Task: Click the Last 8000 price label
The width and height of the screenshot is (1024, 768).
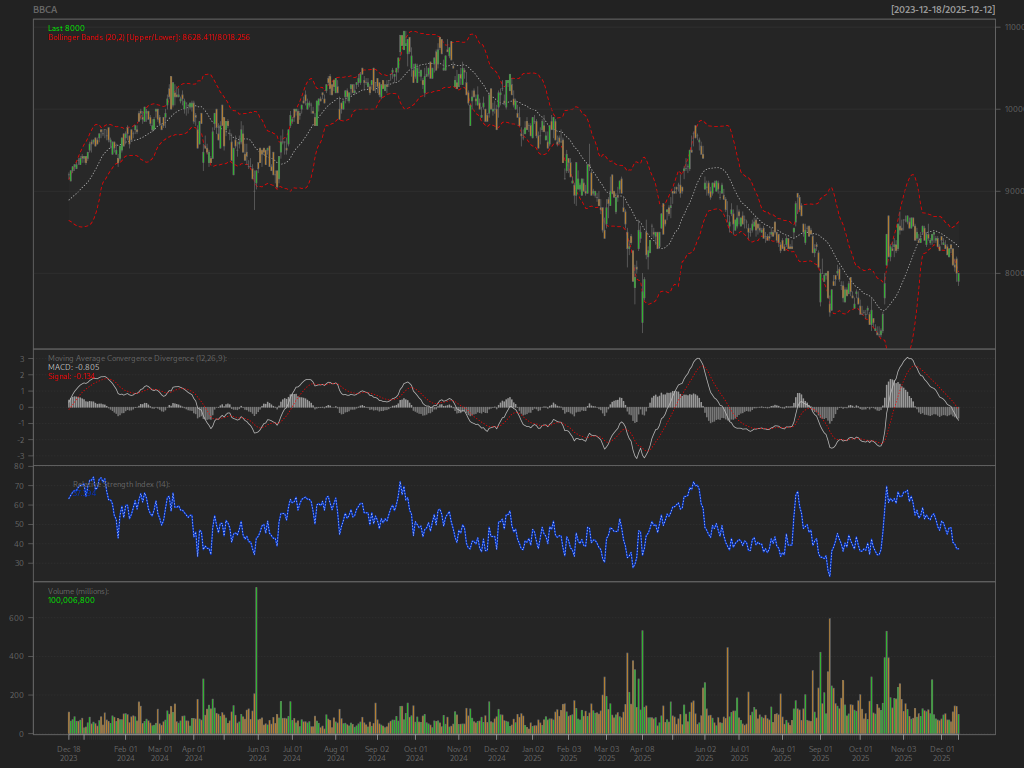Action: (66, 28)
